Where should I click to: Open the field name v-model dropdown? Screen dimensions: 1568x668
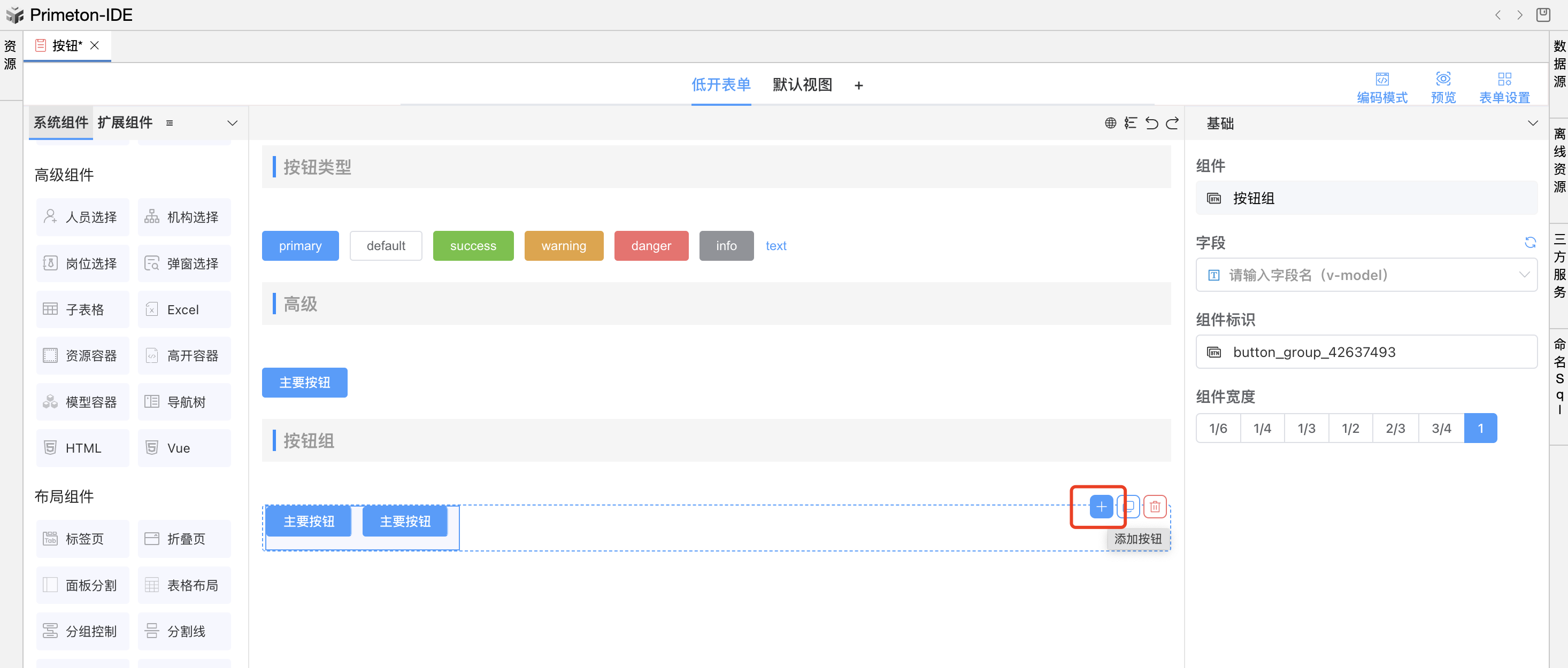(1366, 275)
